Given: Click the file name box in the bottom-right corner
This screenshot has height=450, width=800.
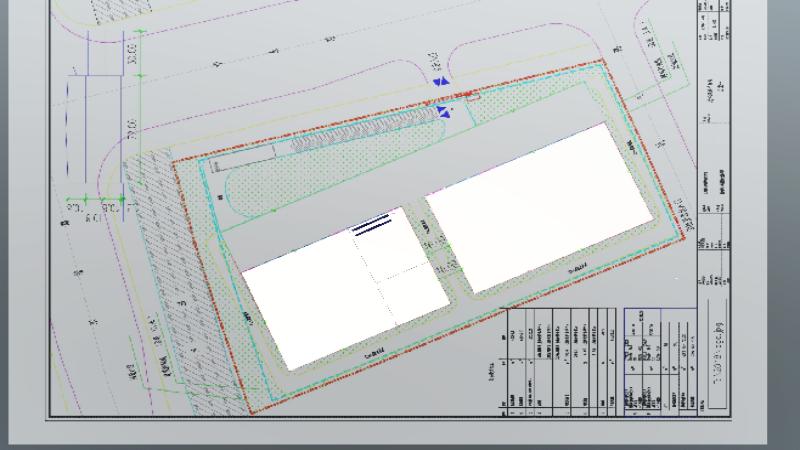Looking at the screenshot, I should (714, 352).
